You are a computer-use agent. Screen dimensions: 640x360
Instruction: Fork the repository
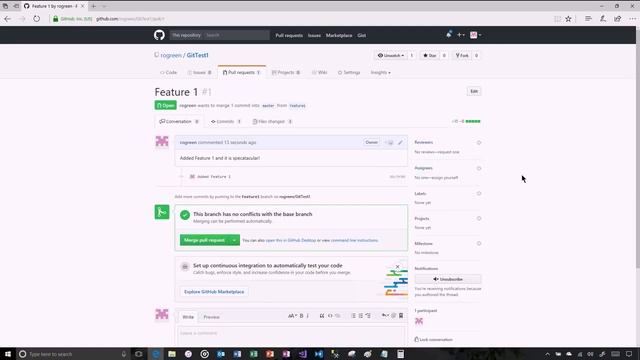point(462,56)
